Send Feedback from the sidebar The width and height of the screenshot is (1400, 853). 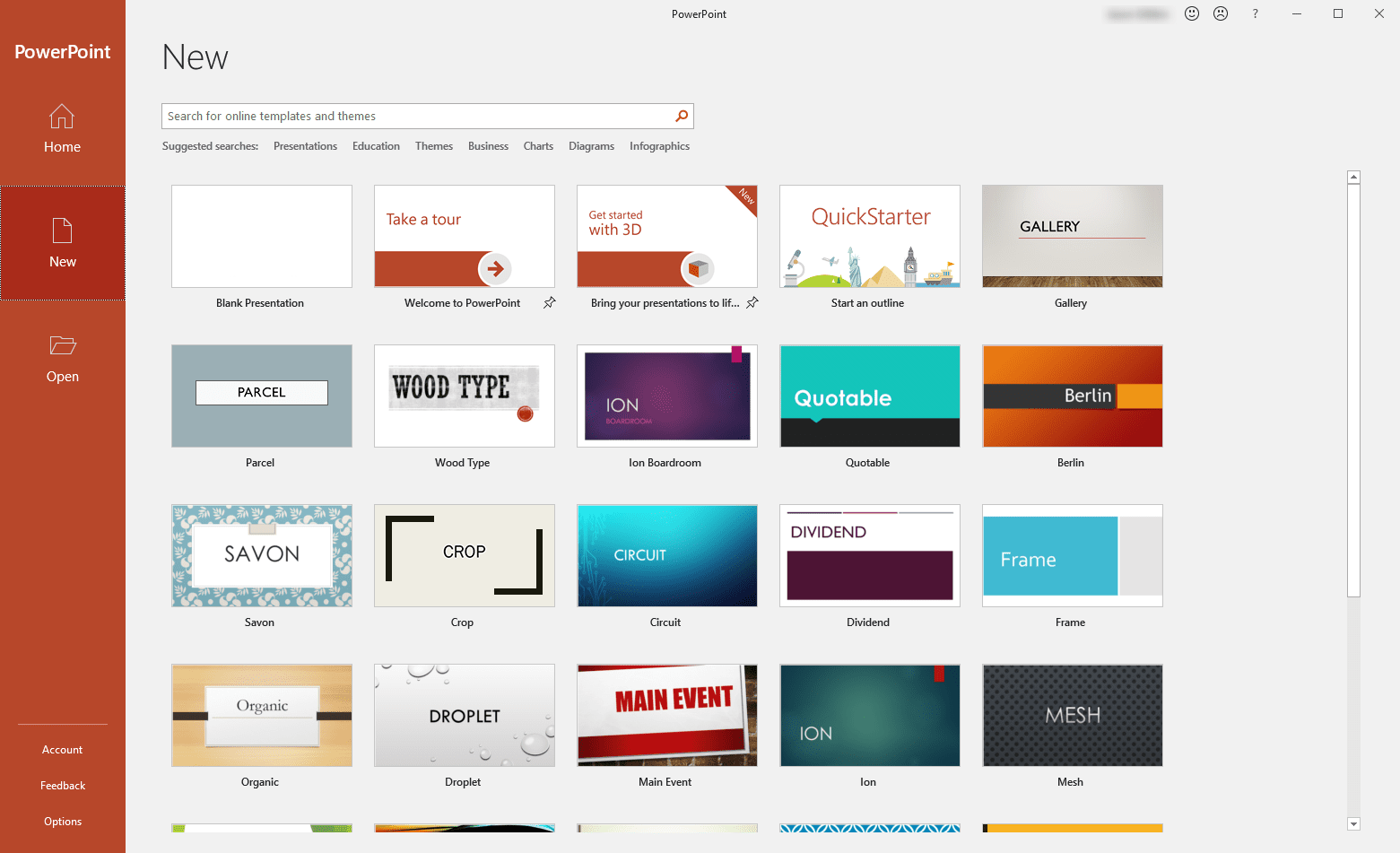tap(62, 785)
